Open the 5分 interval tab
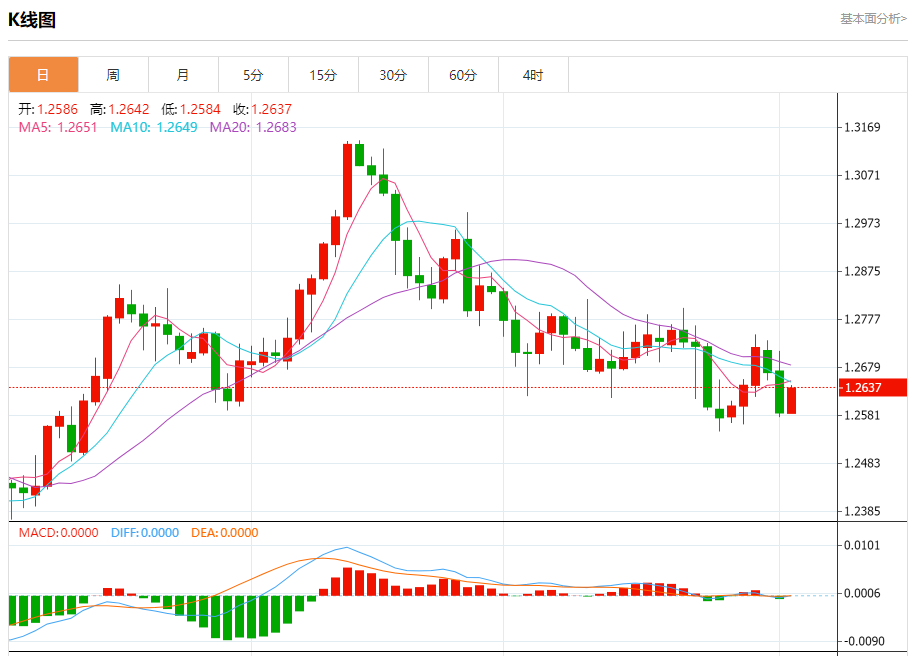The height and width of the screenshot is (656, 922). 253,75
